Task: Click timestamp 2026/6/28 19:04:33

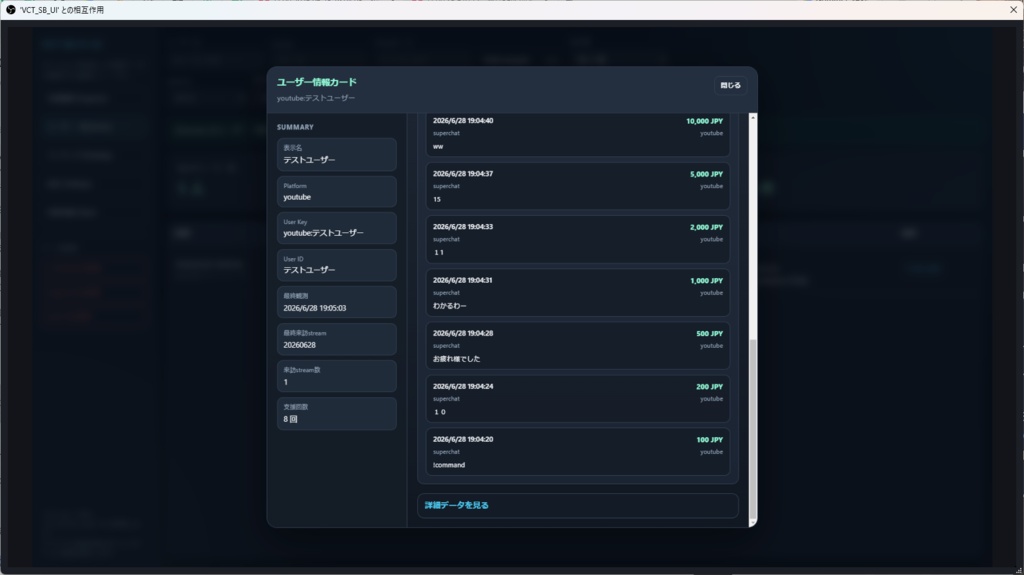Action: pyautogui.click(x=463, y=227)
